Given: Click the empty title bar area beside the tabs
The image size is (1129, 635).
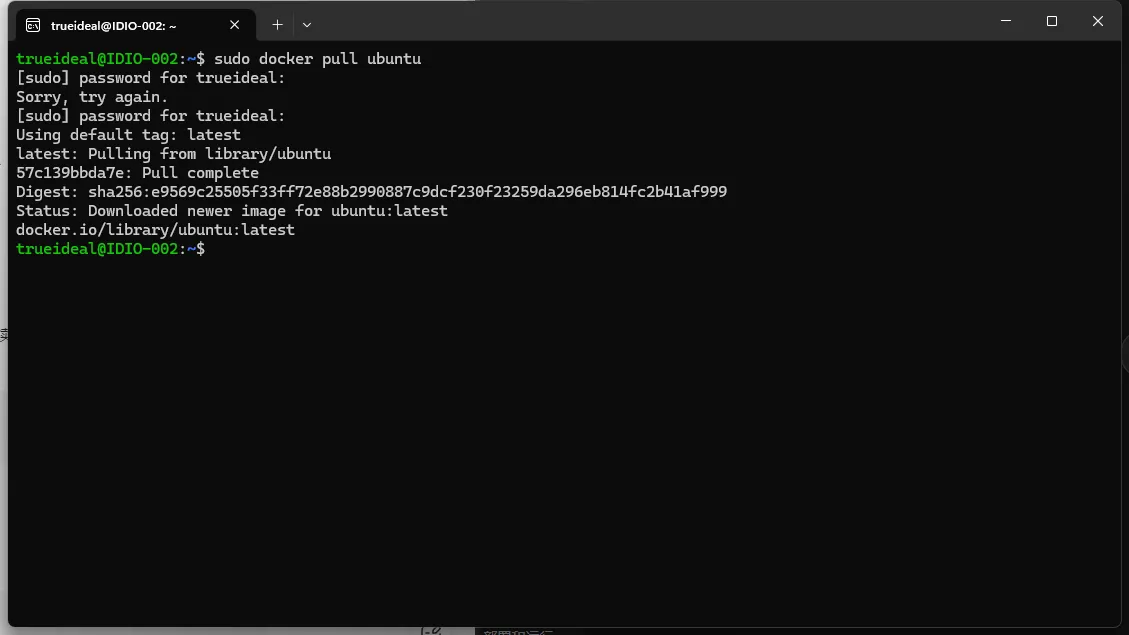Looking at the screenshot, I should [648, 22].
